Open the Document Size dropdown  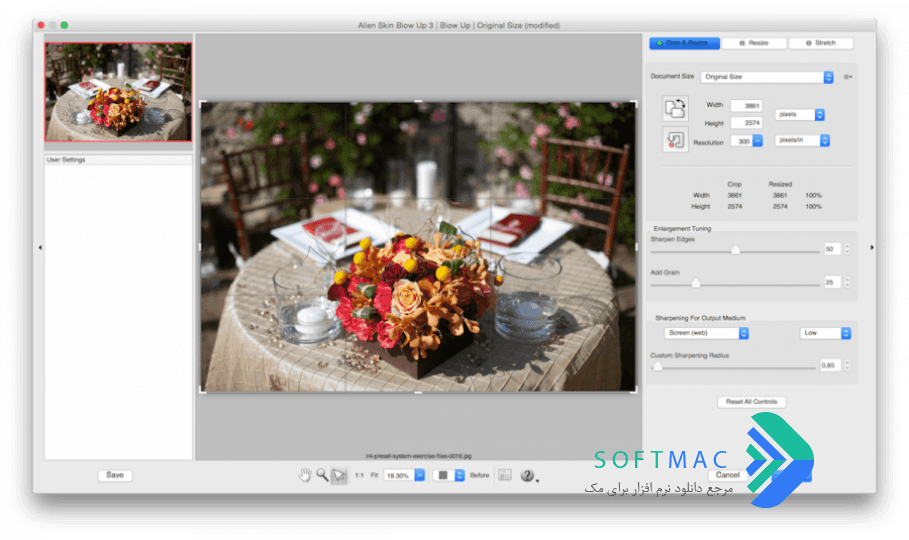(767, 77)
